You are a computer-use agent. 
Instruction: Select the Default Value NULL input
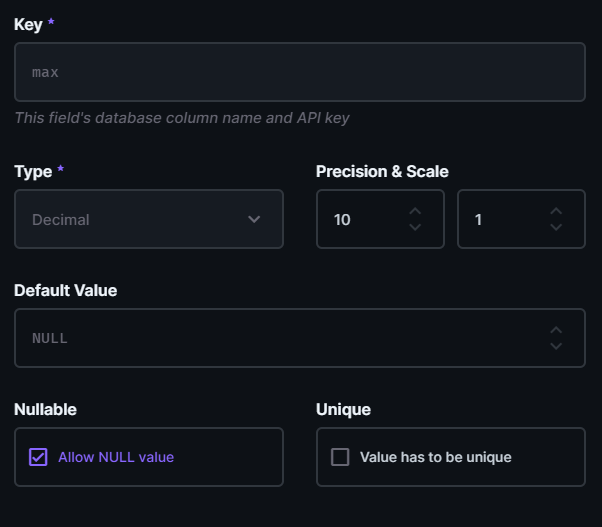pos(280,338)
